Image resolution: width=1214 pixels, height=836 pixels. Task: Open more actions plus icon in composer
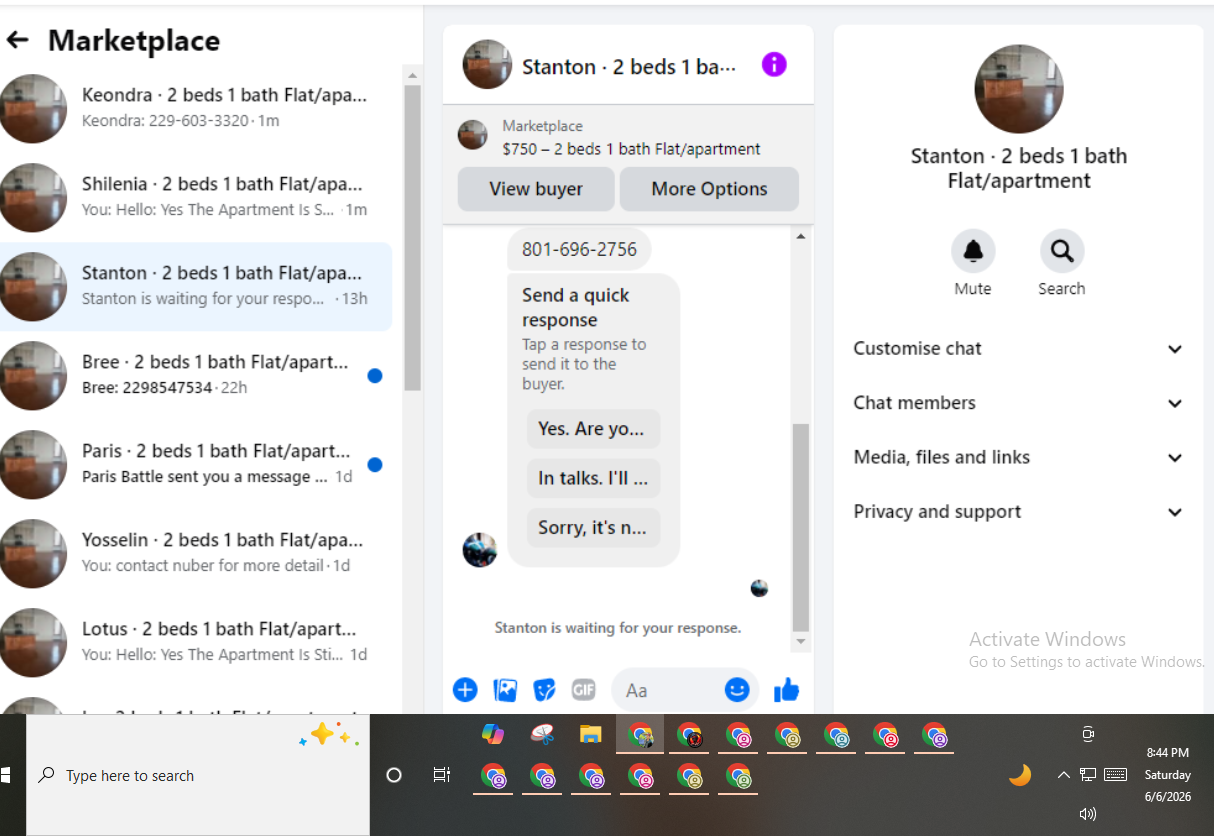[465, 689]
